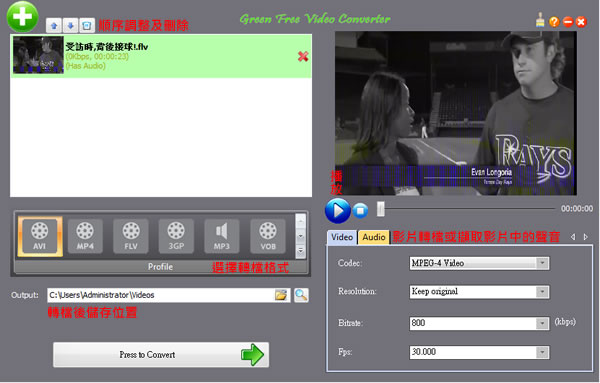The width and height of the screenshot is (600, 383).
Task: Click the 00:00:00 time display
Action: coord(577,209)
